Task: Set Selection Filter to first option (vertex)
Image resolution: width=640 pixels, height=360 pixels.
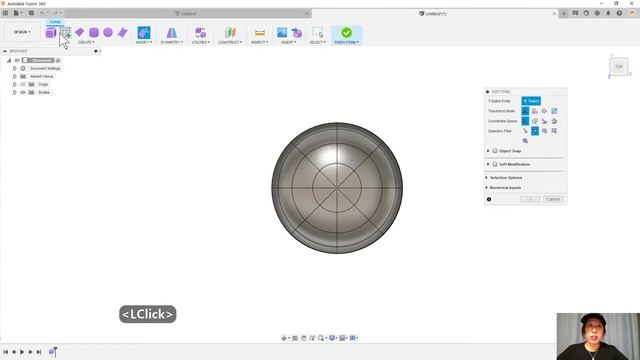Action: click(x=525, y=131)
